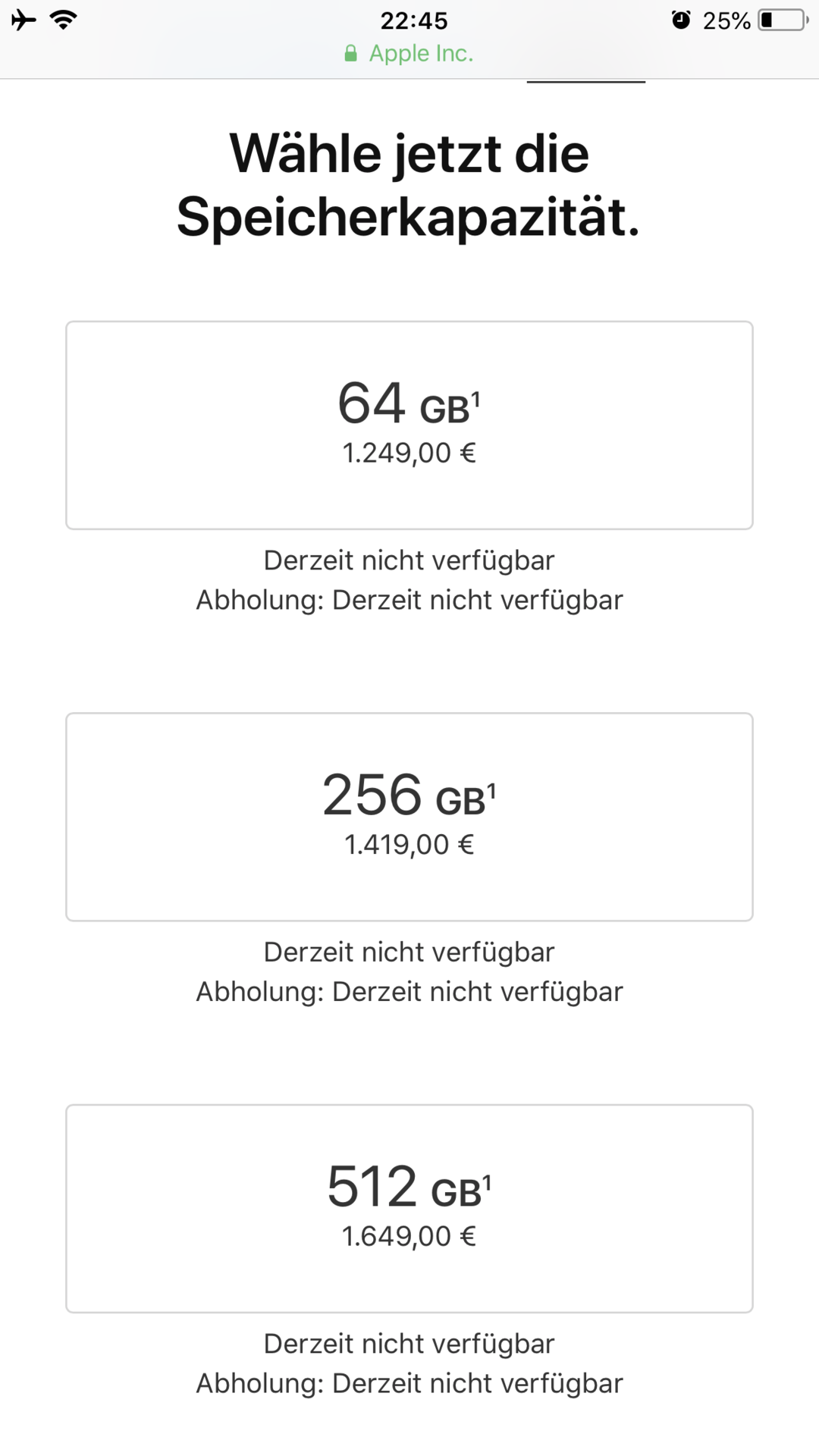The image size is (819, 1456).
Task: Select the 64 GB storage option
Action: click(x=409, y=425)
